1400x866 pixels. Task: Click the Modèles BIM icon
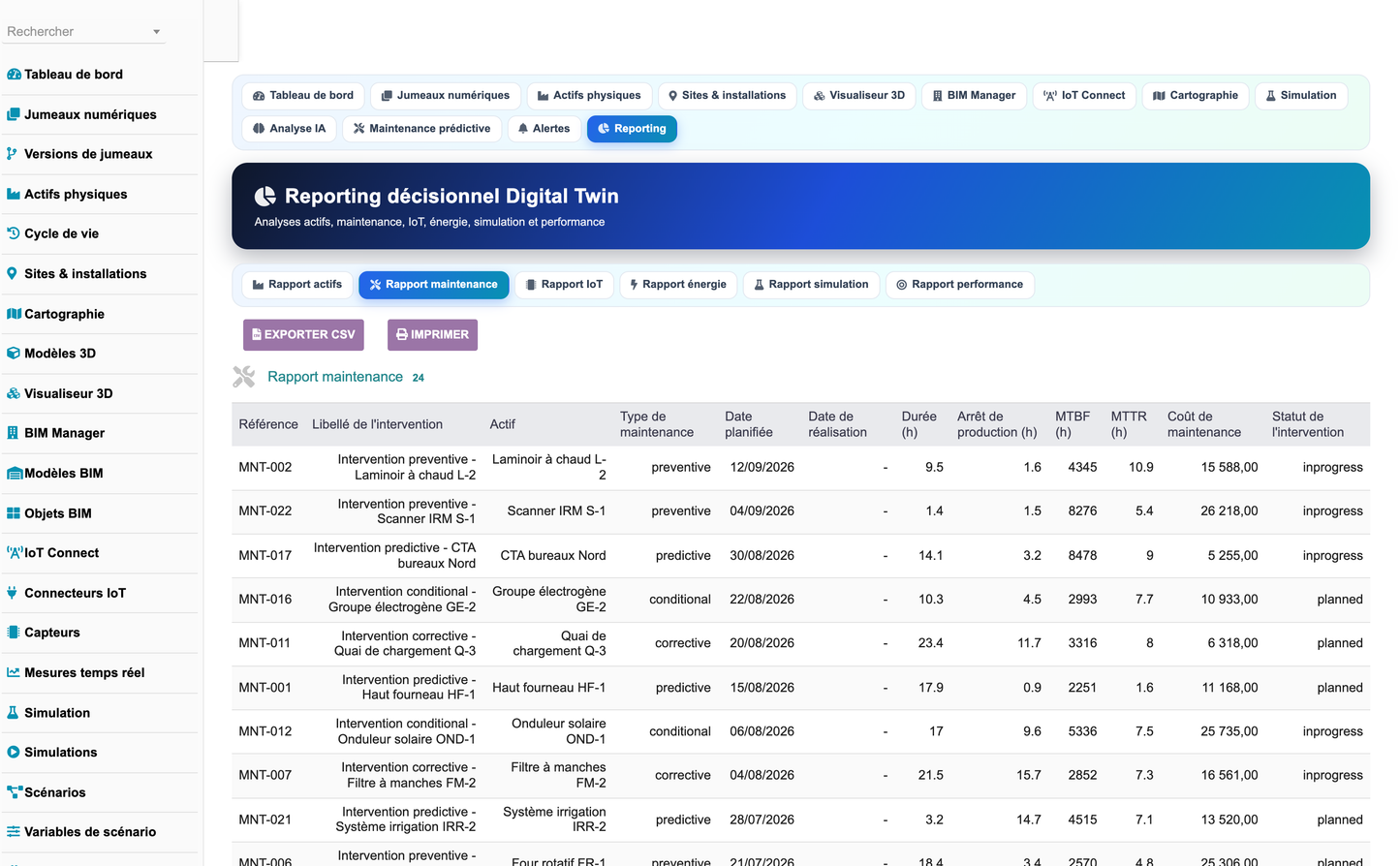tap(15, 474)
